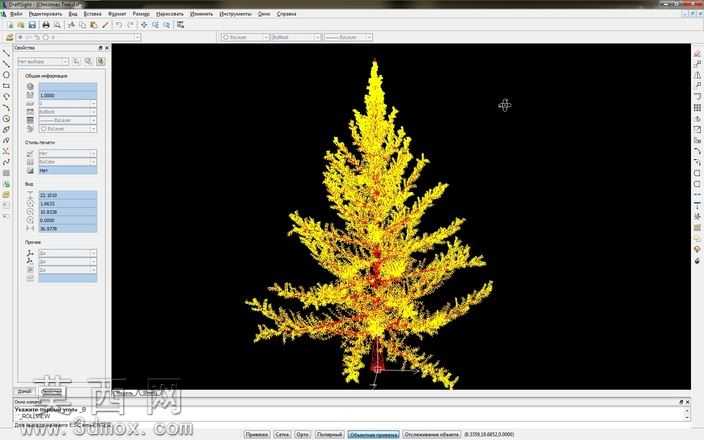704x440 pixels.
Task: Toggle Полярный tracking in status bar
Action: [x=329, y=435]
